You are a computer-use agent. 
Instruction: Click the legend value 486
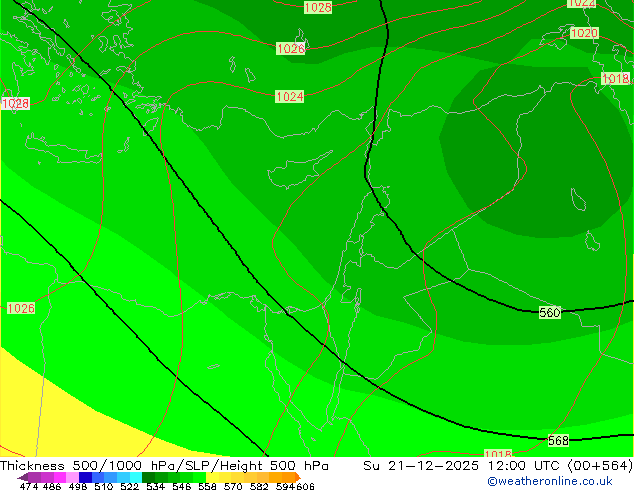coord(52,486)
